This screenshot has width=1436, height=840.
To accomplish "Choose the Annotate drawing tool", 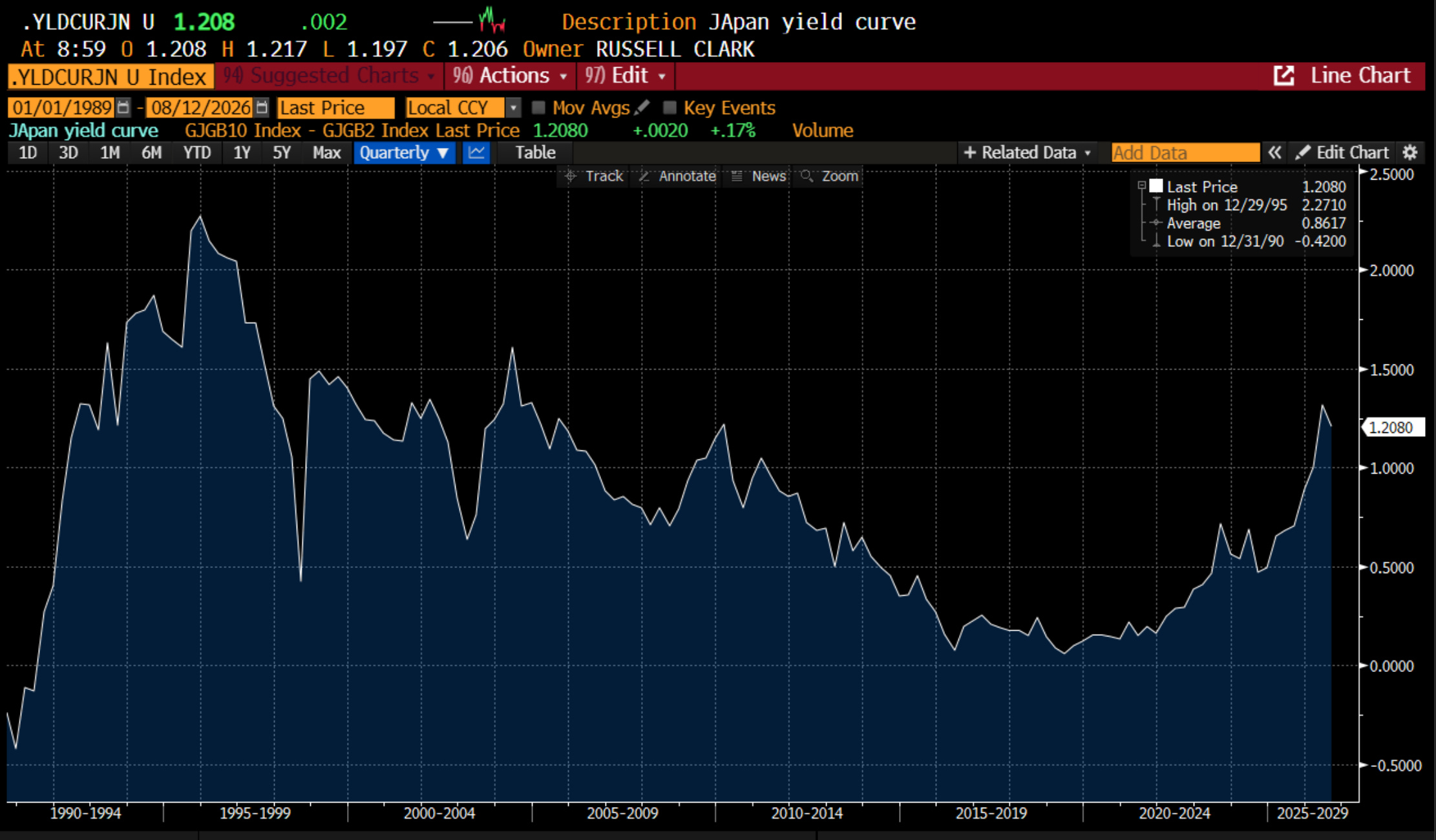I will click(x=677, y=176).
